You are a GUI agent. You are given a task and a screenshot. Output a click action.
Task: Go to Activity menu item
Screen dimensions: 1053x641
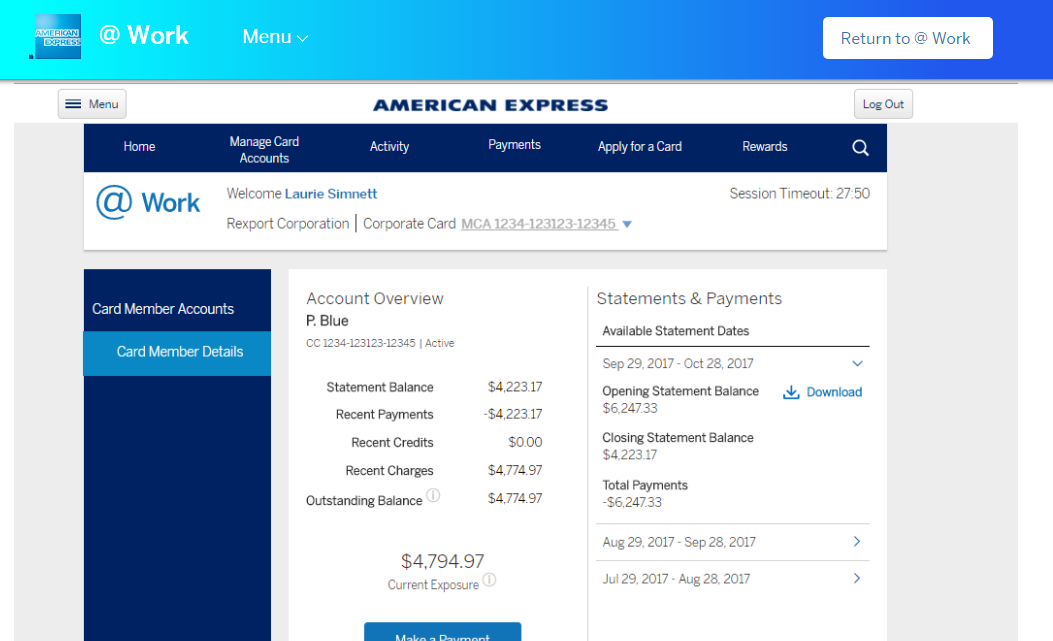click(390, 146)
